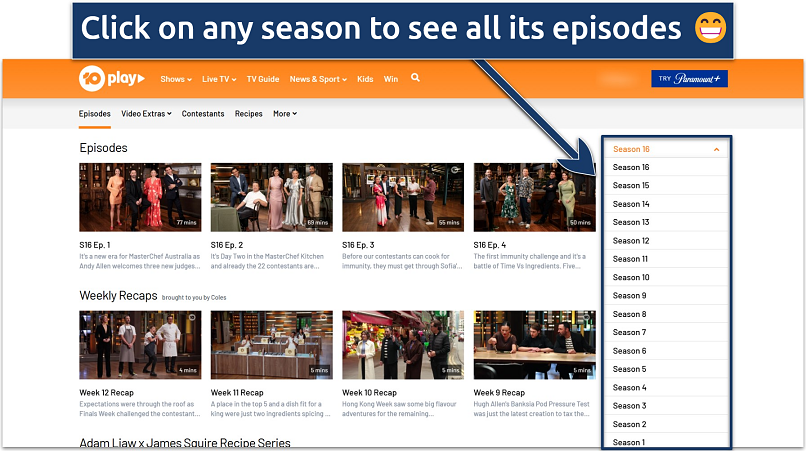
Task: Select Season 8 option
Action: pyautogui.click(x=666, y=314)
